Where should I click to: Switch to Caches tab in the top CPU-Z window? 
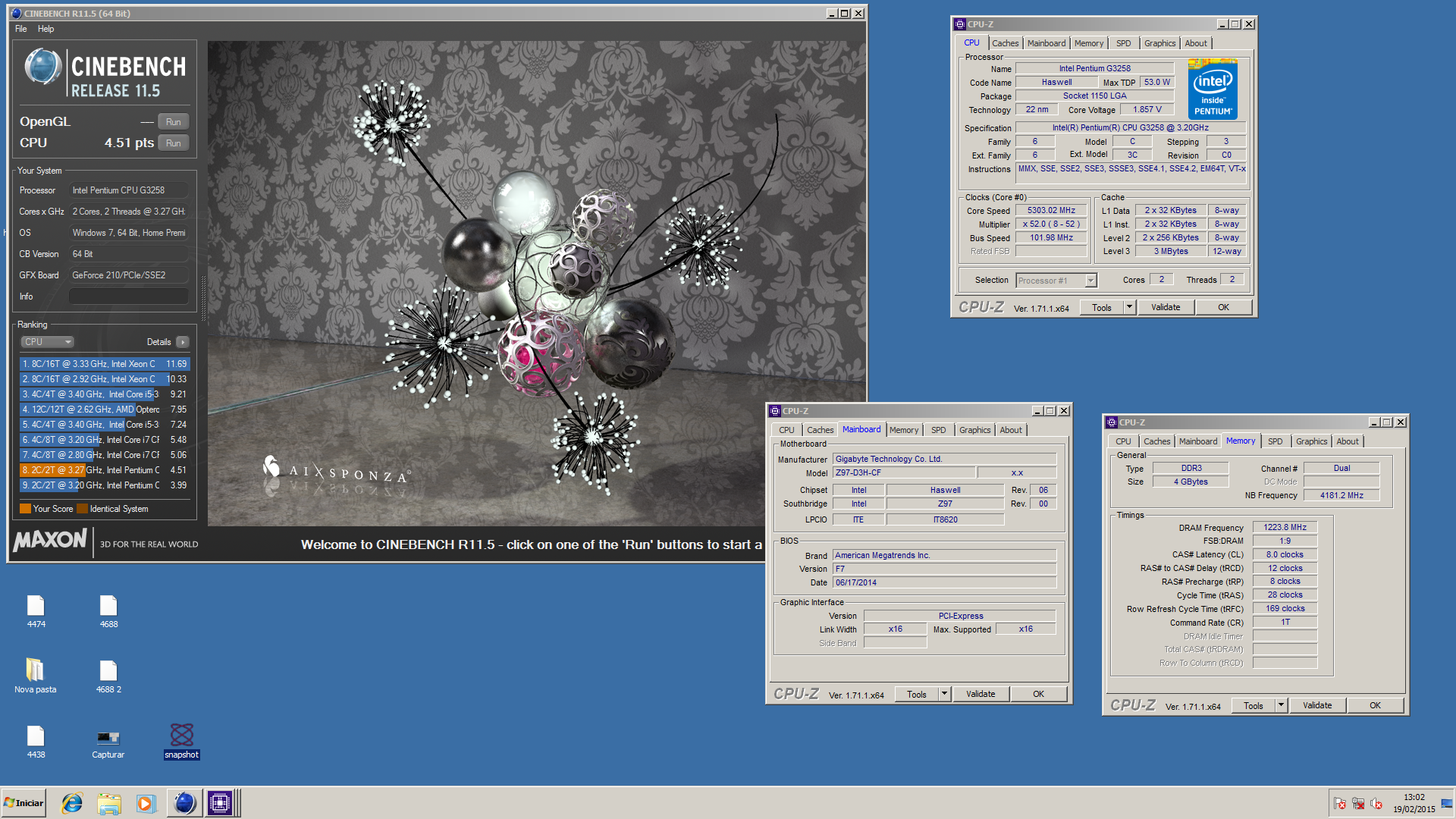[1005, 43]
